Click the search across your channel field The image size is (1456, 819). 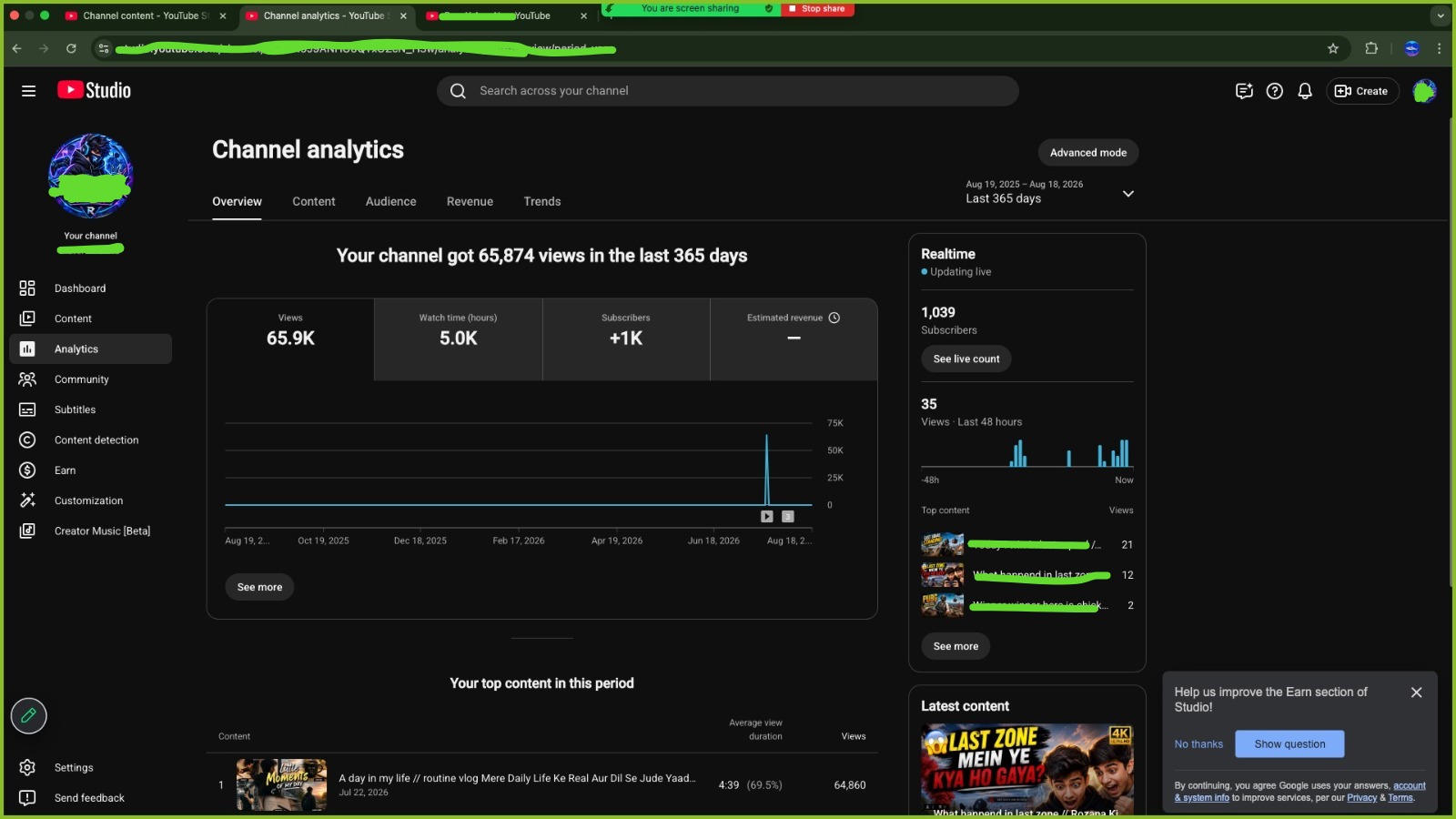pos(727,91)
